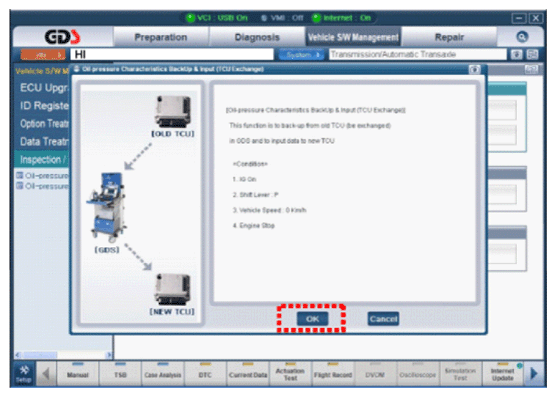The height and width of the screenshot is (397, 556).
Task: Click the VMI Off status indicator
Action: (282, 18)
